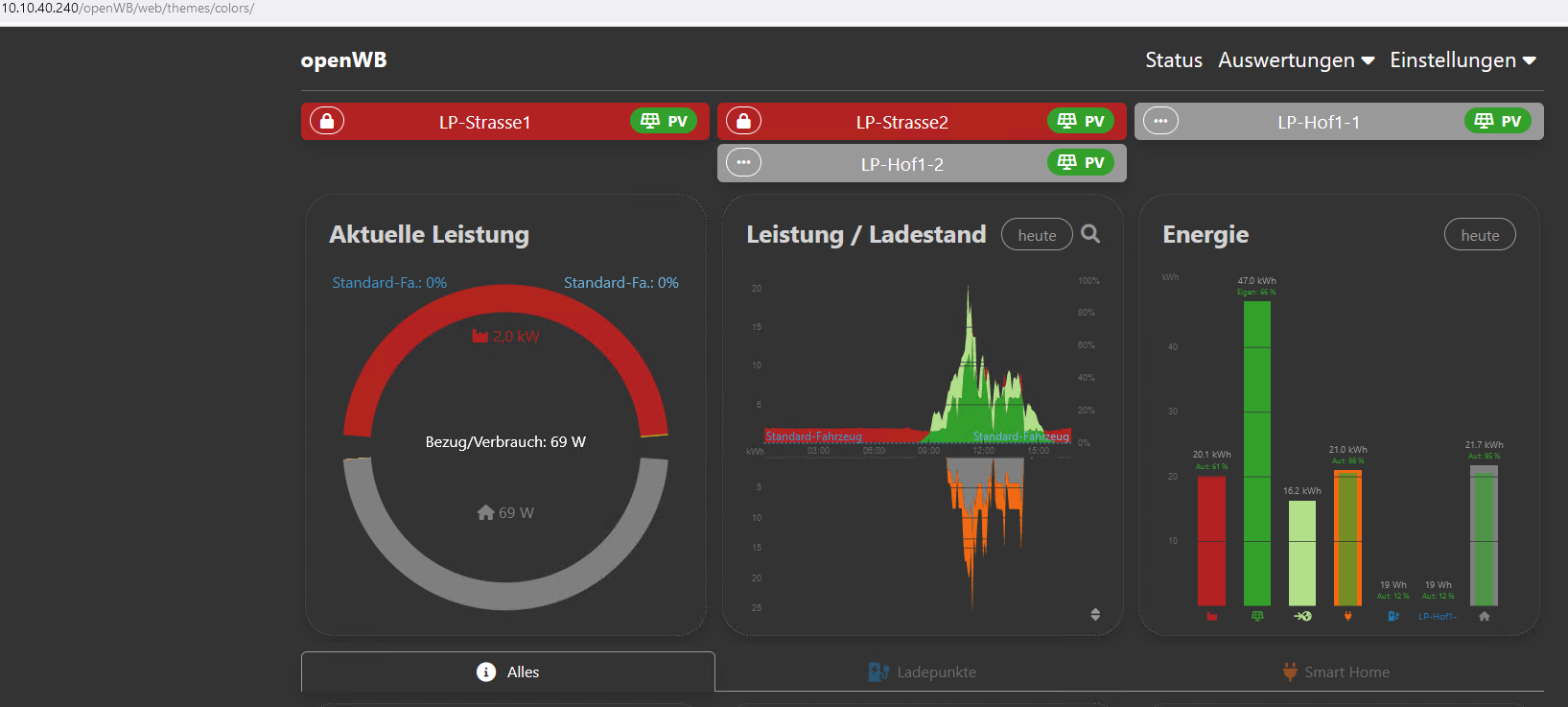Click the 16.2 kWh value label

coord(1302,491)
